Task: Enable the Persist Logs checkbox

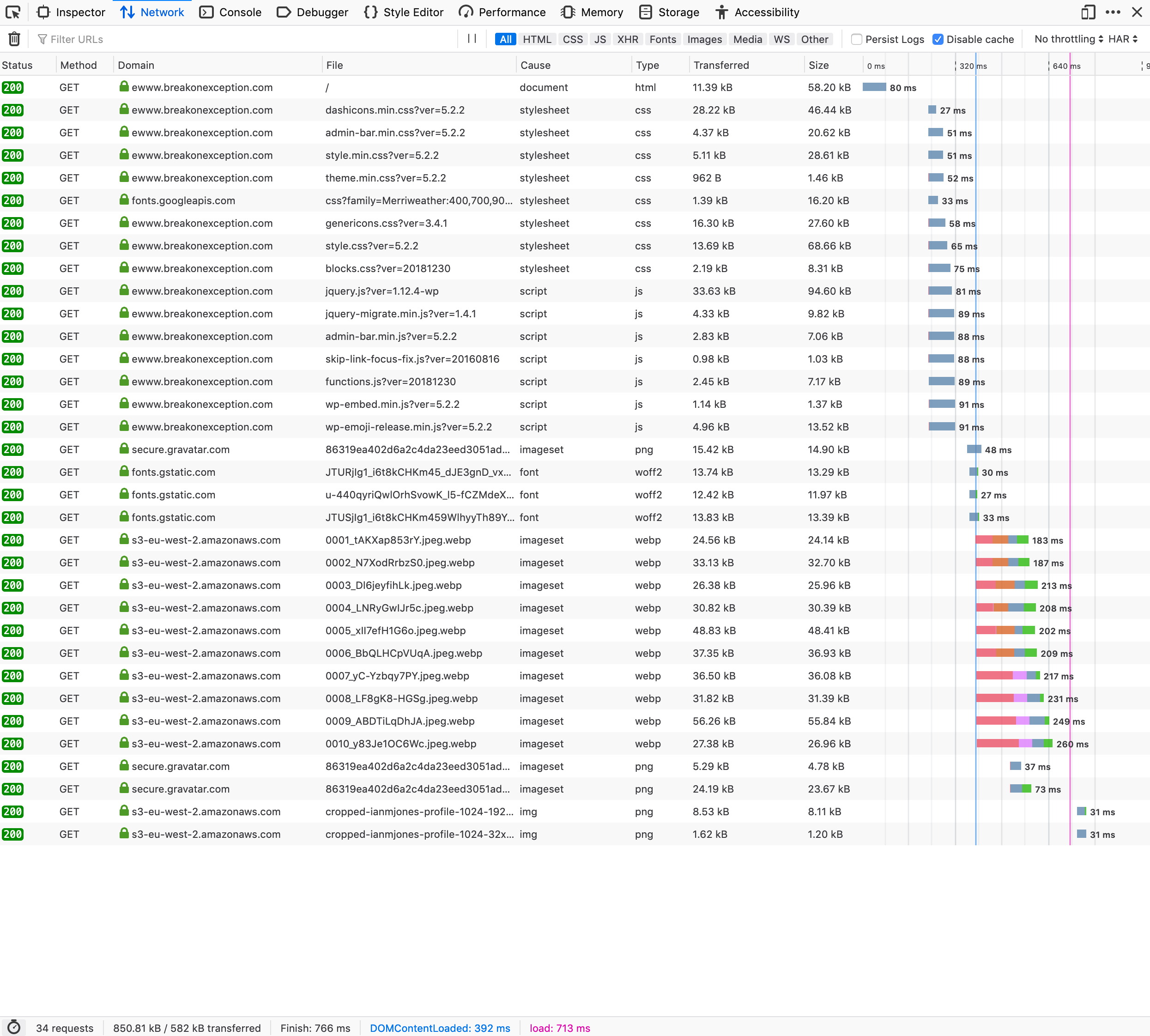Action: (x=856, y=39)
